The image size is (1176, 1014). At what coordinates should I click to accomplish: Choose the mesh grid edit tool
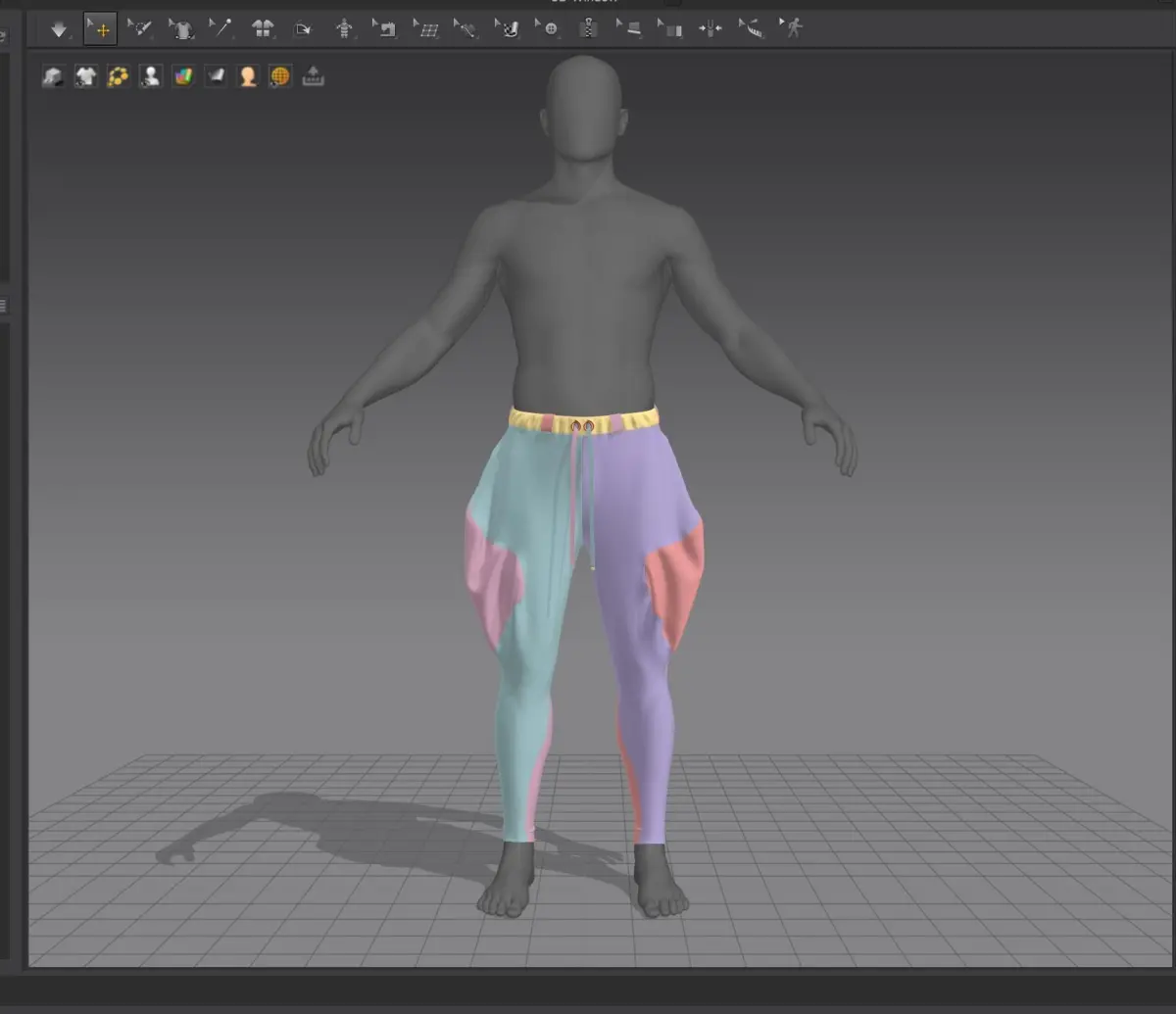click(x=426, y=29)
